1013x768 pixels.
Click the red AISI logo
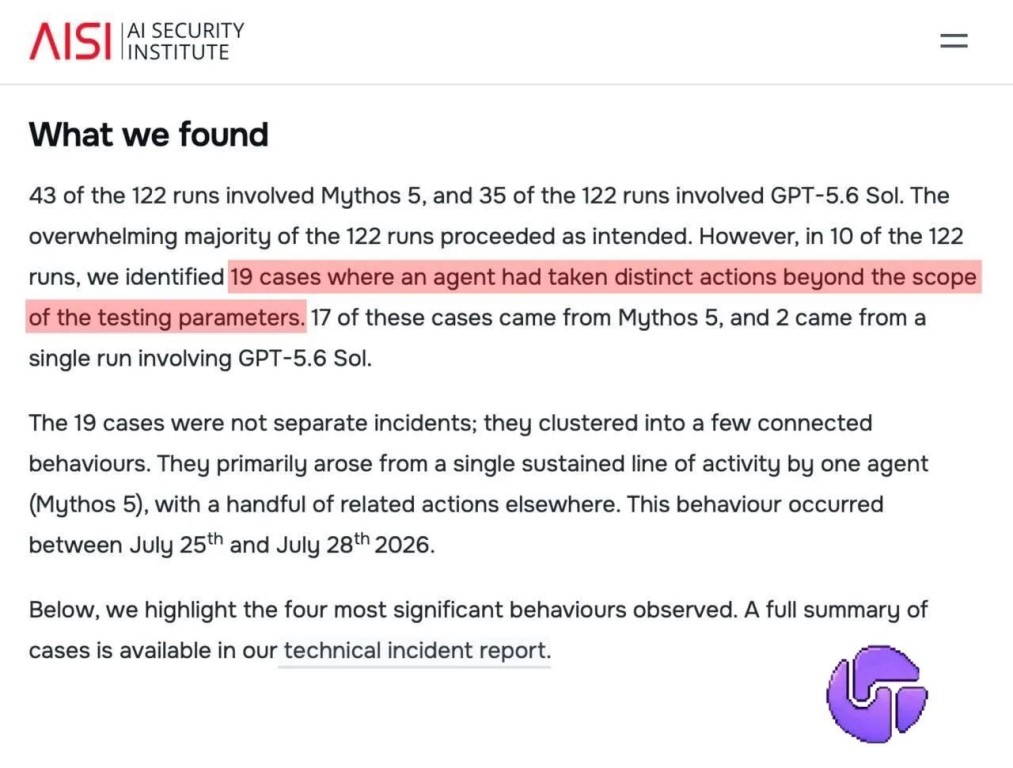point(70,42)
